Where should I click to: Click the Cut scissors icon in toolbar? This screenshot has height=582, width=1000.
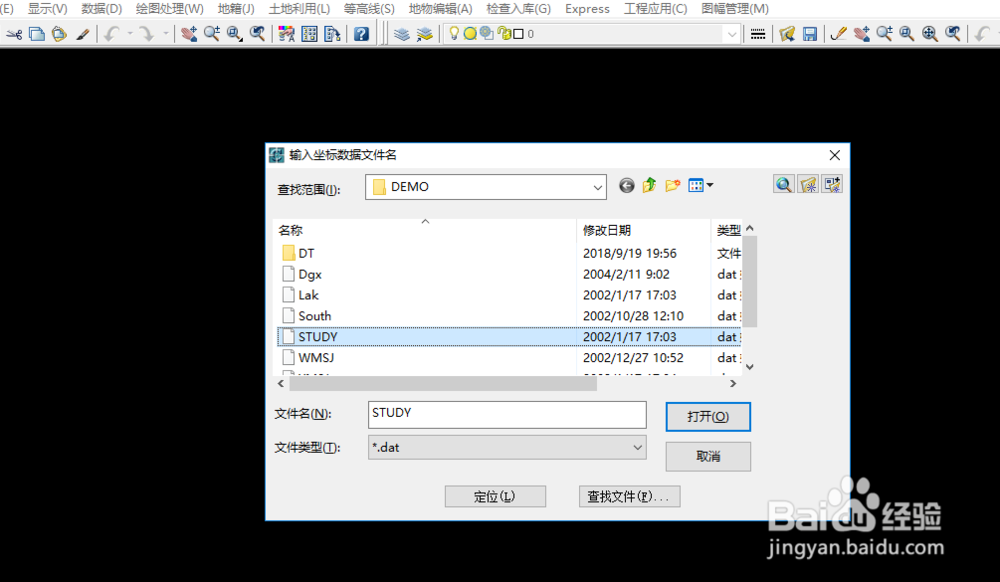[x=14, y=34]
